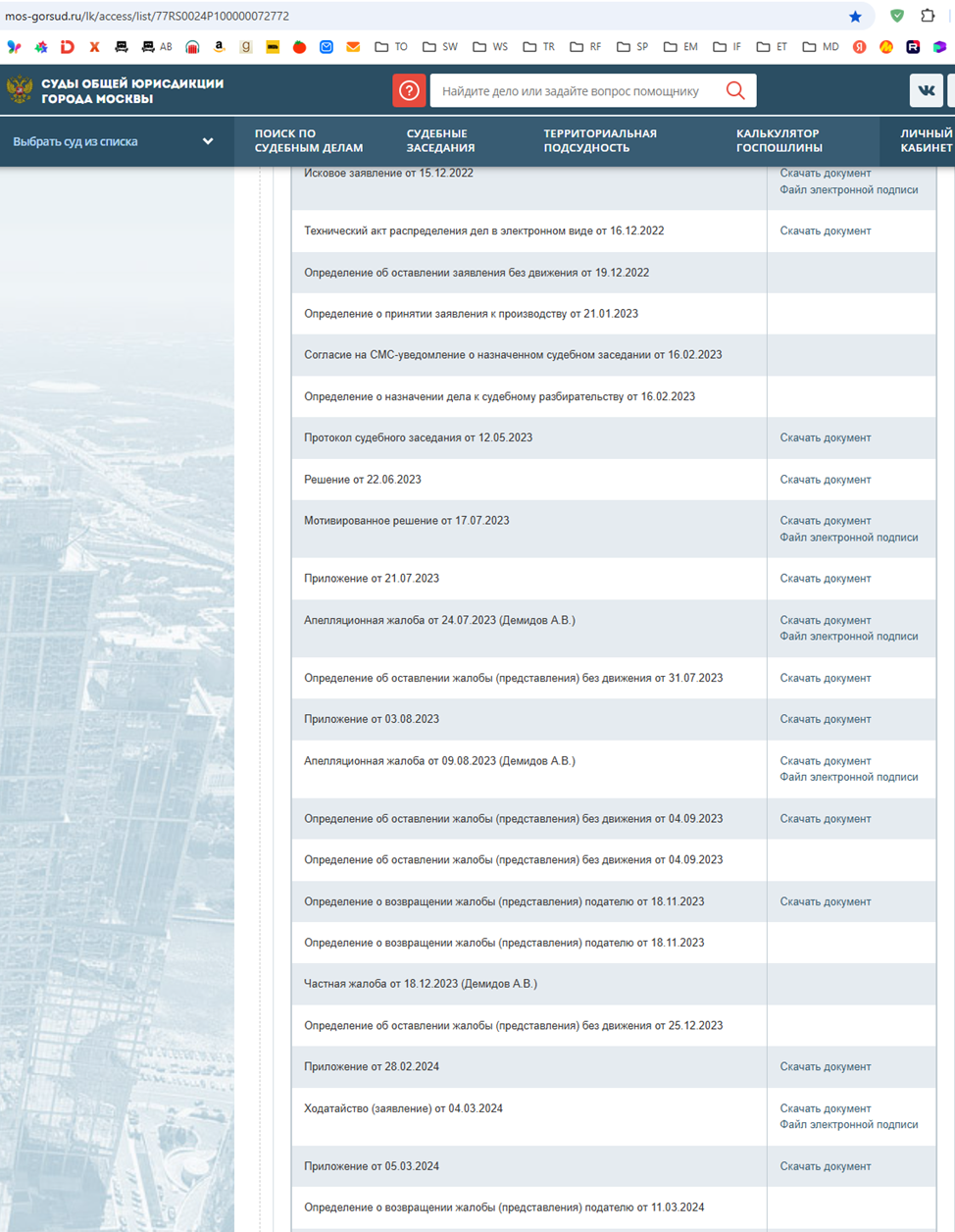
Task: Open the yellow rectangular bookmark icon
Action: [273, 46]
